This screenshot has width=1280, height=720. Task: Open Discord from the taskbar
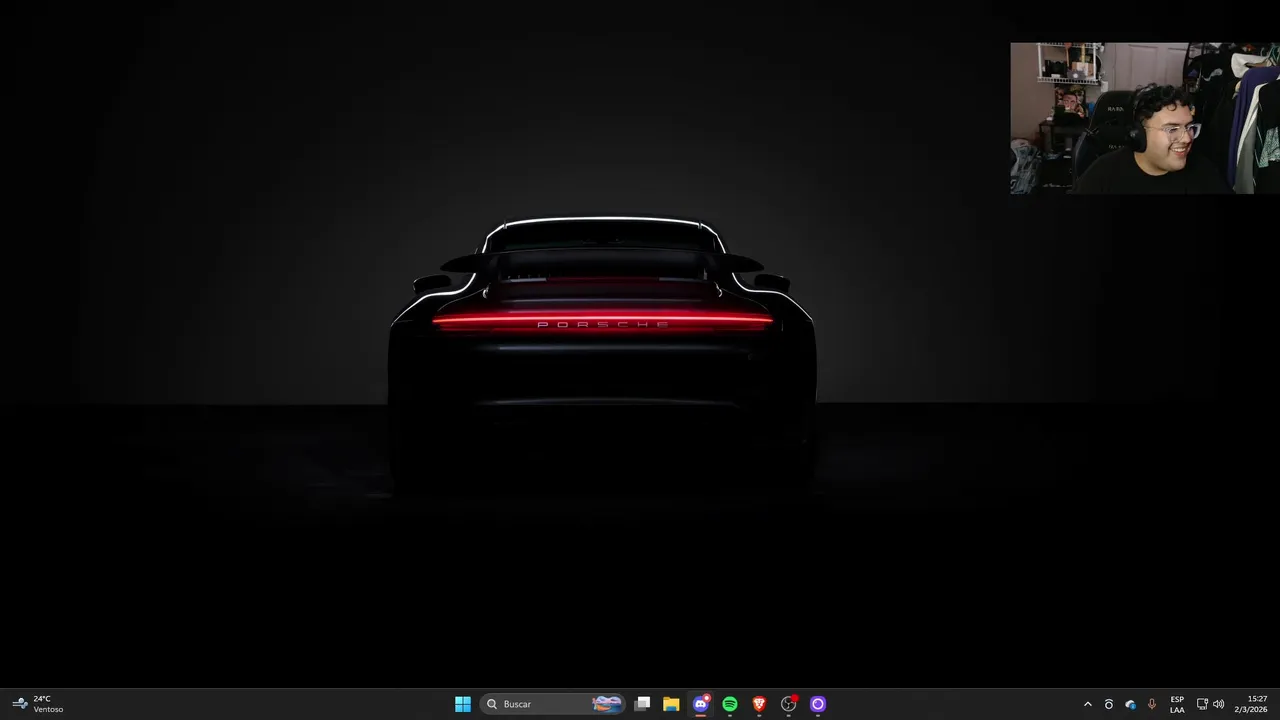pyautogui.click(x=701, y=704)
